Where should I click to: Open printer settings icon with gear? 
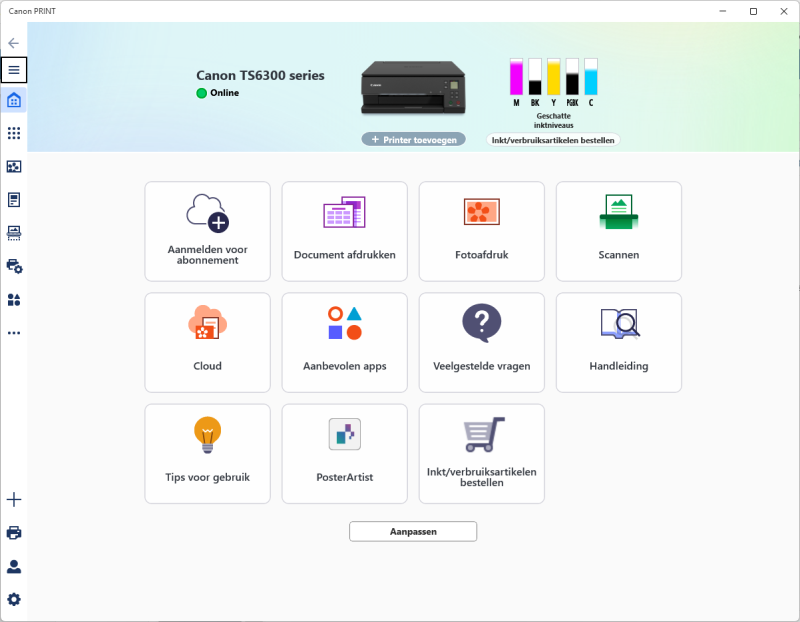point(14,266)
